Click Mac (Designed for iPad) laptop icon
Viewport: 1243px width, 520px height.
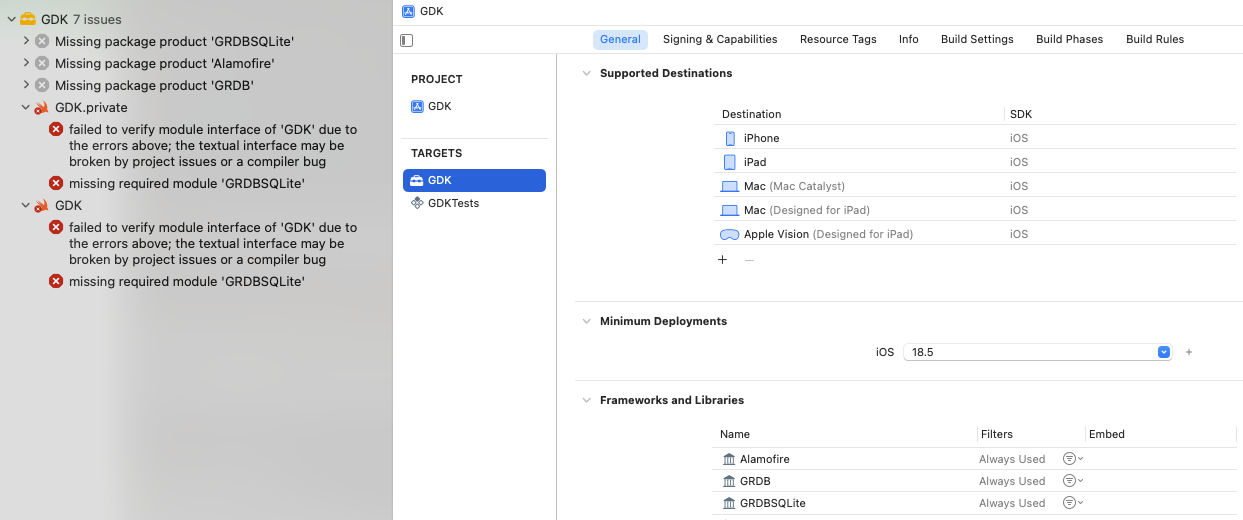click(x=730, y=210)
